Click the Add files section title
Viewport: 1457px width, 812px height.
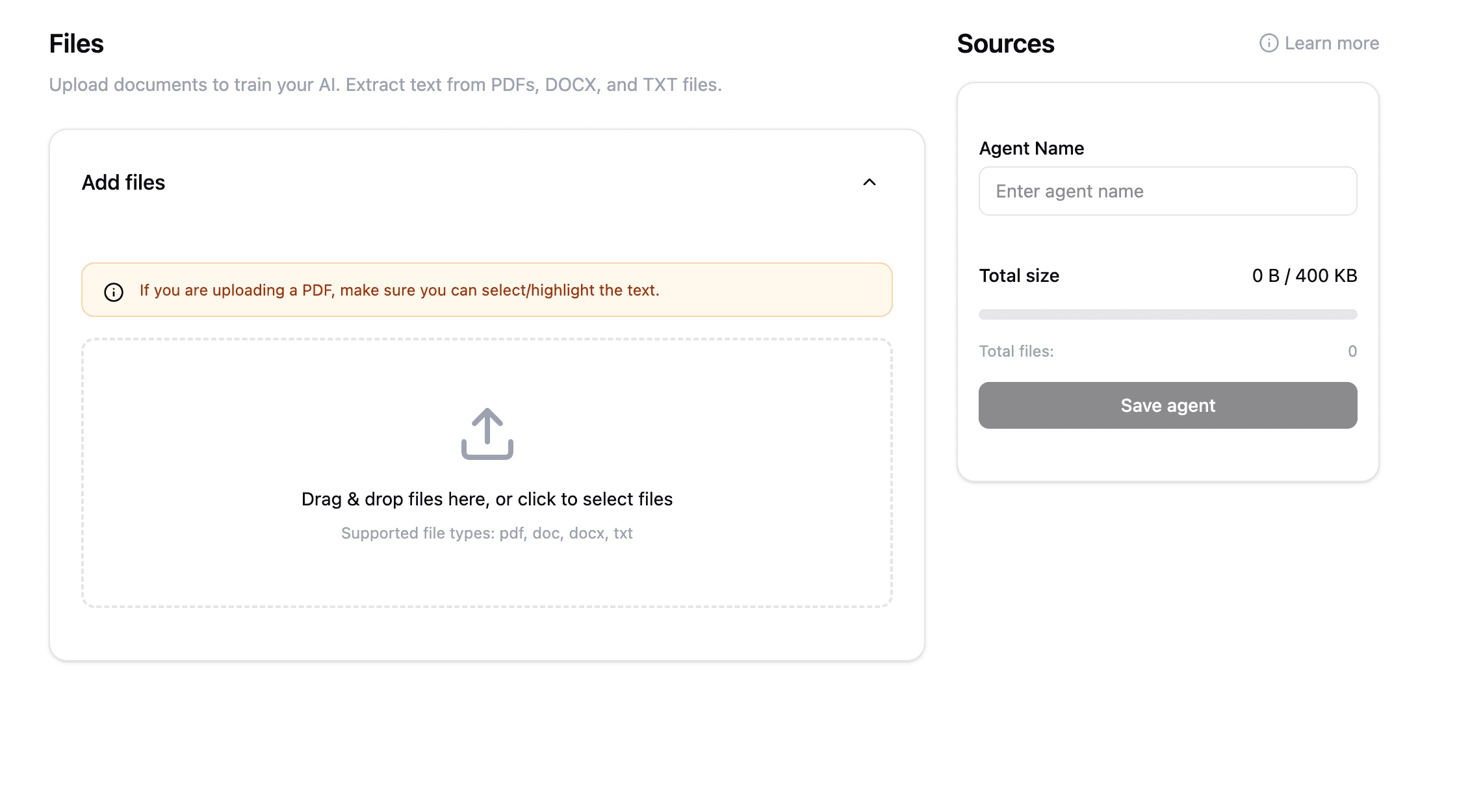pyautogui.click(x=123, y=183)
